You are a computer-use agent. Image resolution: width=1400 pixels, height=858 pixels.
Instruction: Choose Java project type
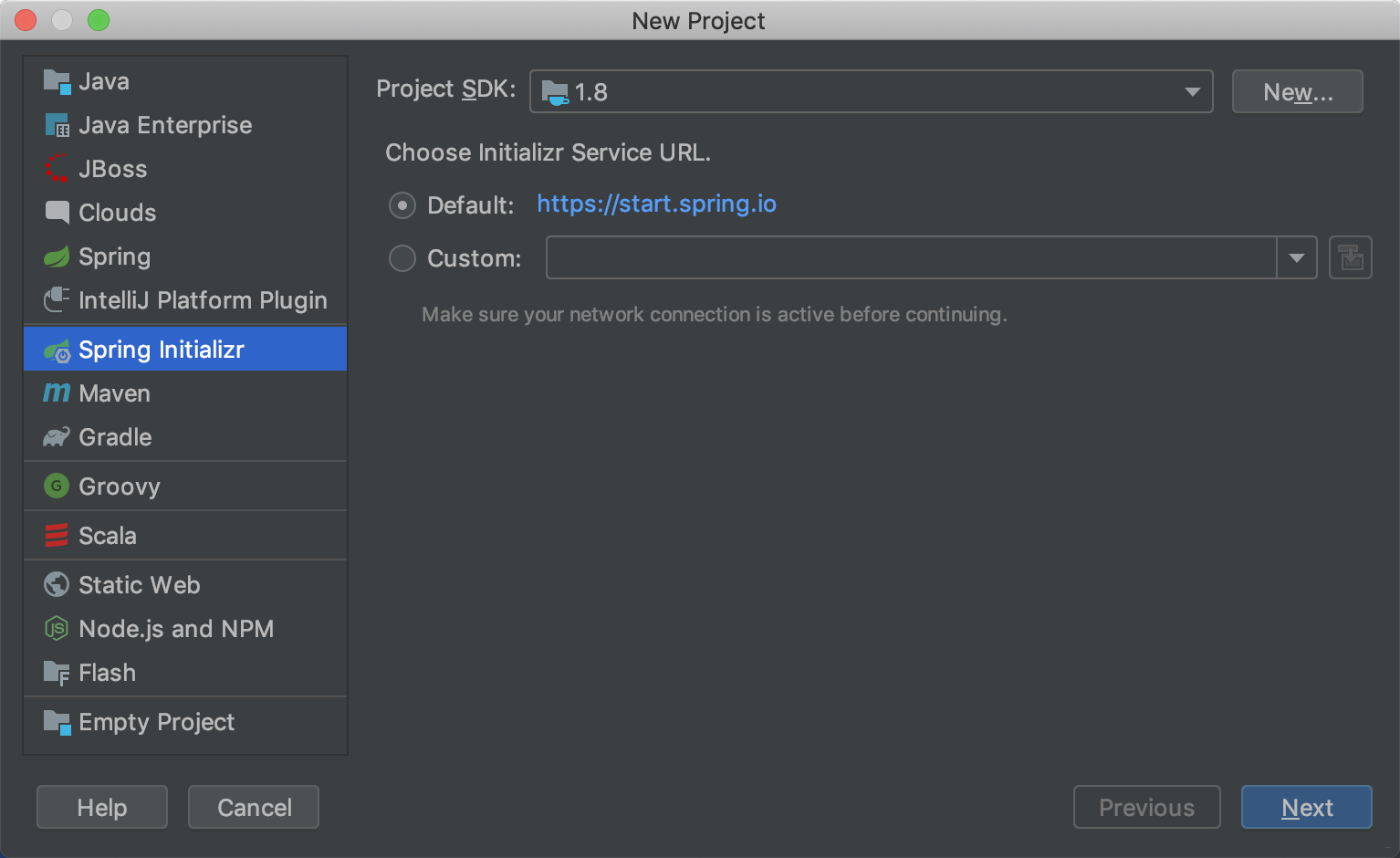[185, 82]
